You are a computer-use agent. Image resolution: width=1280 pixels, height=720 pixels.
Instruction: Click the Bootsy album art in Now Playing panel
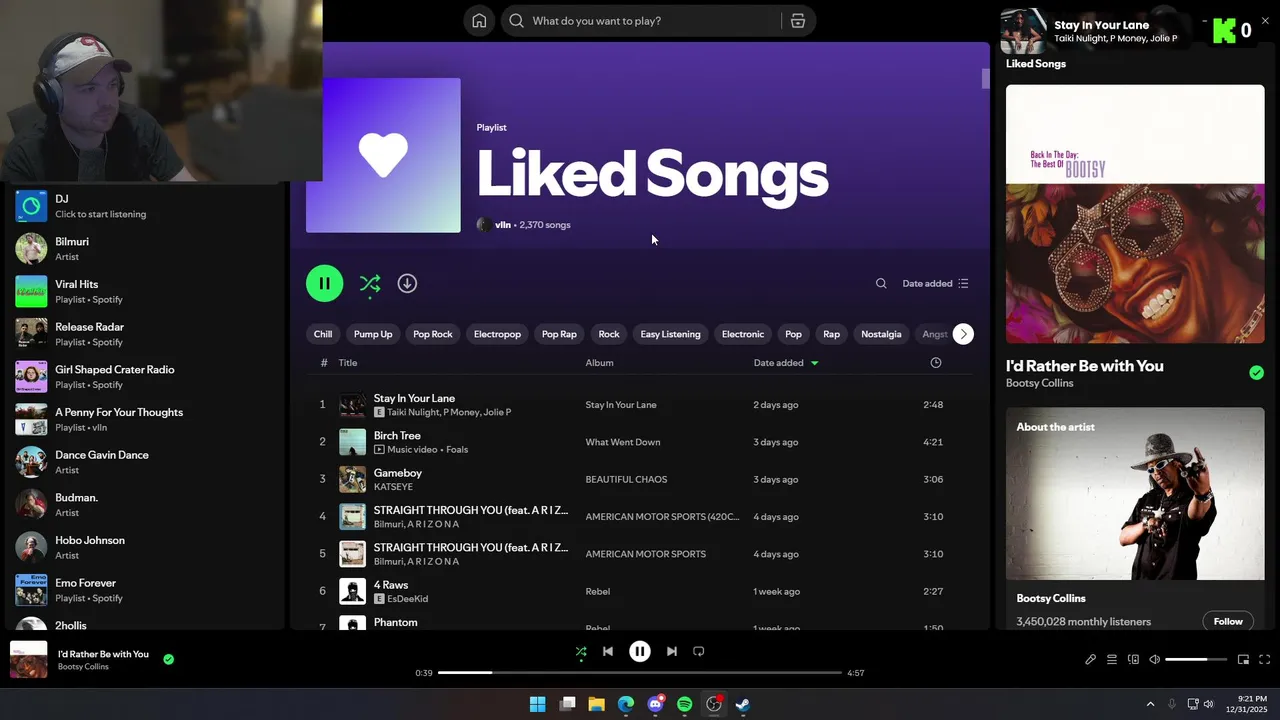tap(1135, 214)
